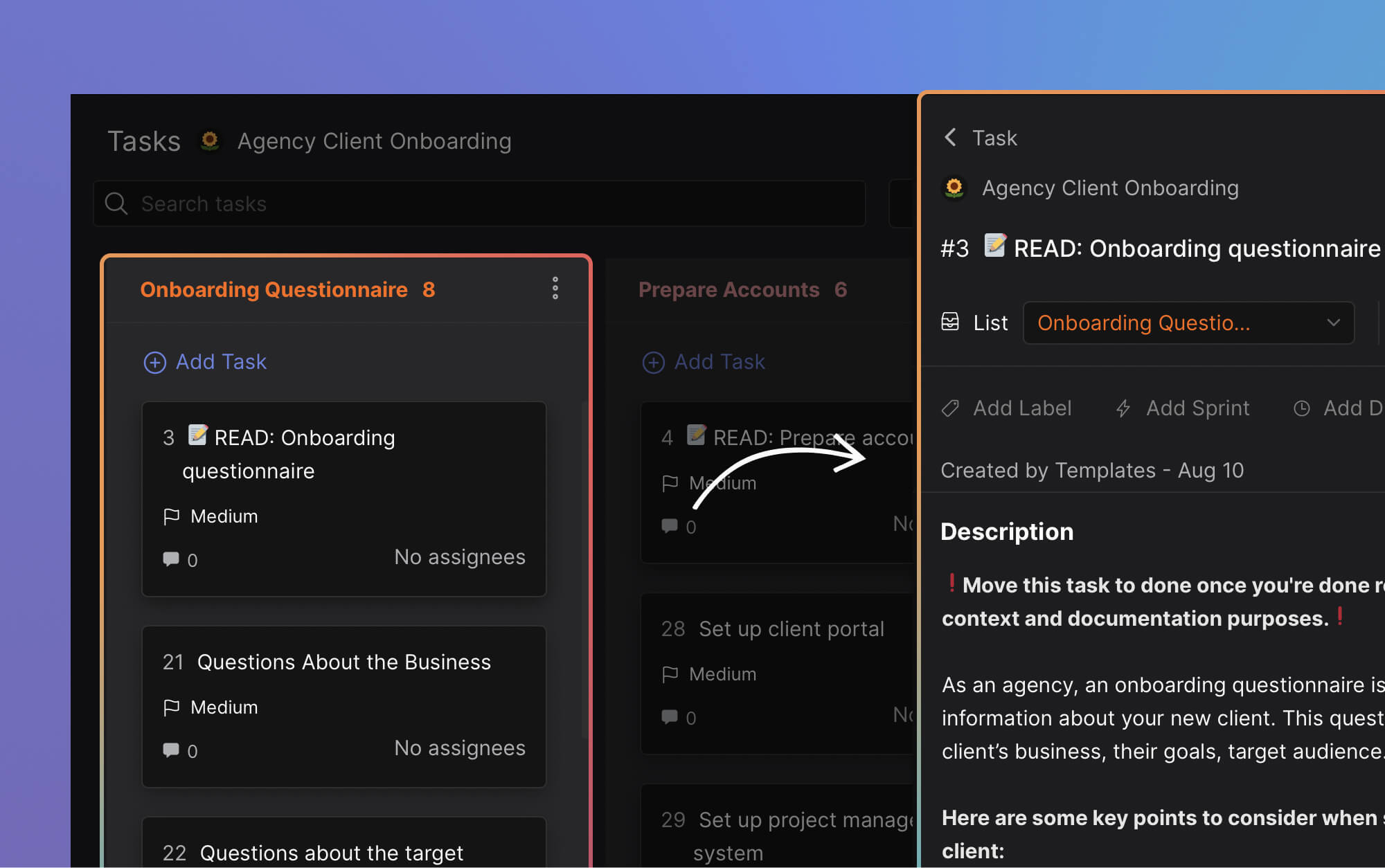Screen dimensions: 1385x868
Task: Click plus icon of Prepare Accounts Add Task
Action: click(x=653, y=362)
